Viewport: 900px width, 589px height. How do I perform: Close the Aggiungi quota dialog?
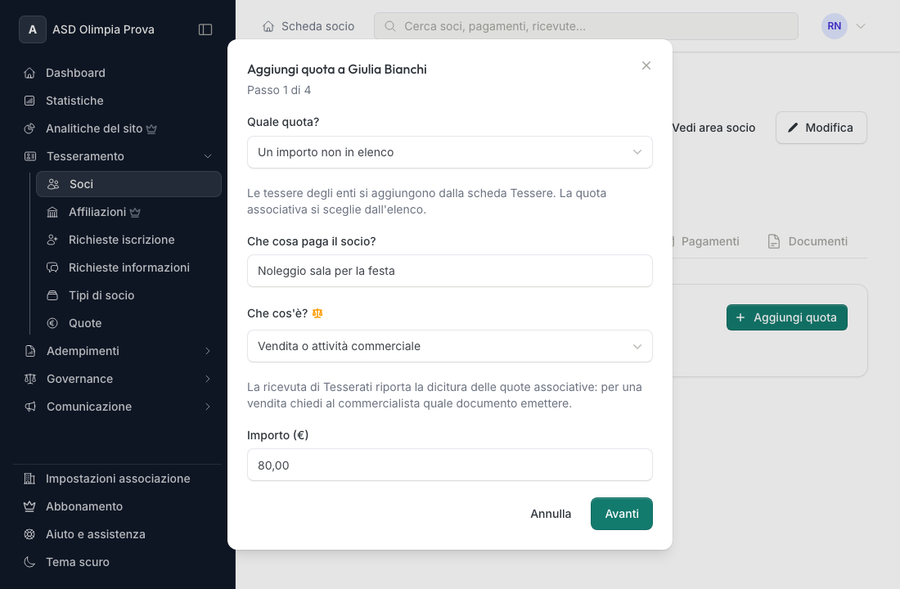tap(646, 65)
